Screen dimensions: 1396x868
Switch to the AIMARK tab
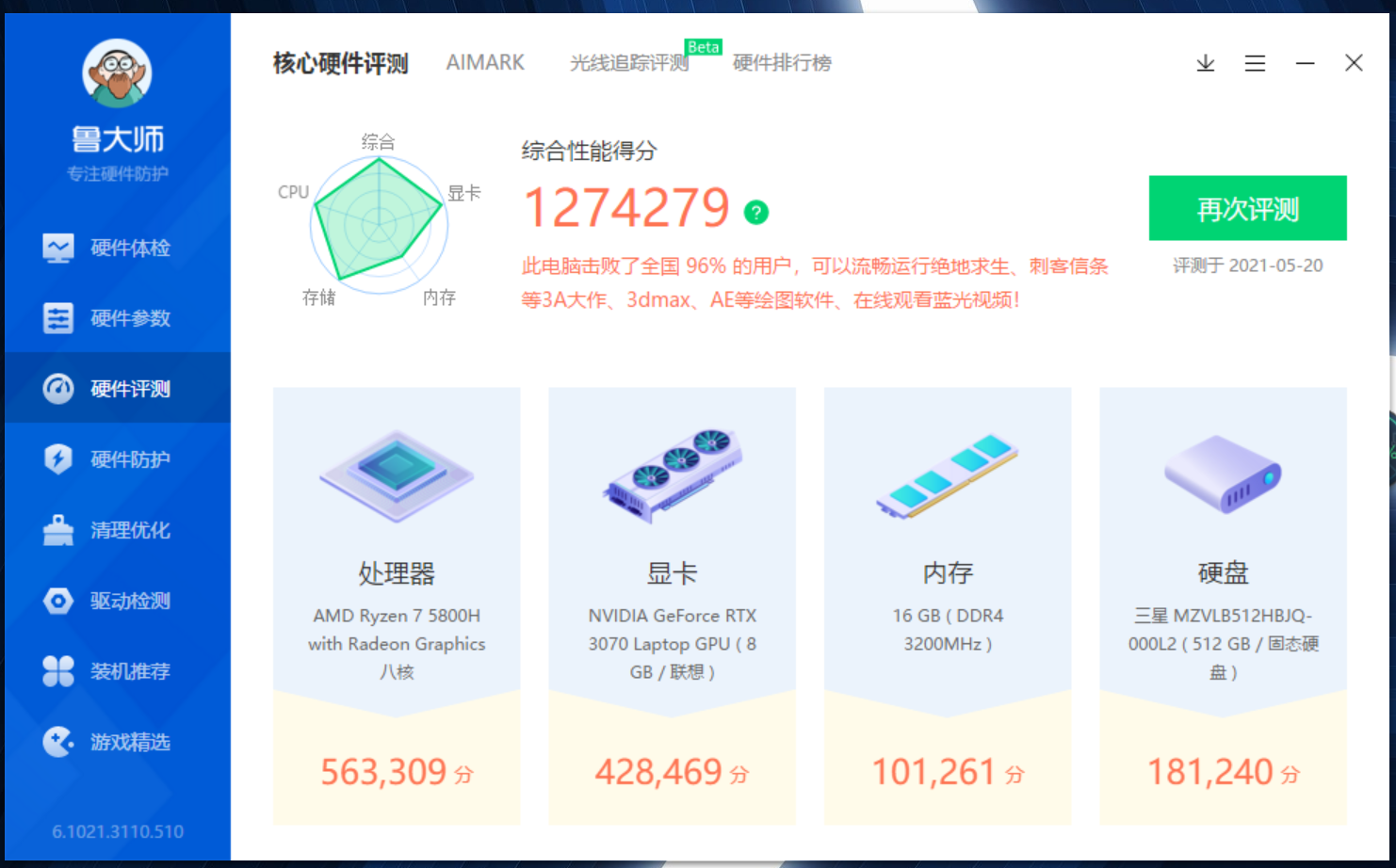485,62
